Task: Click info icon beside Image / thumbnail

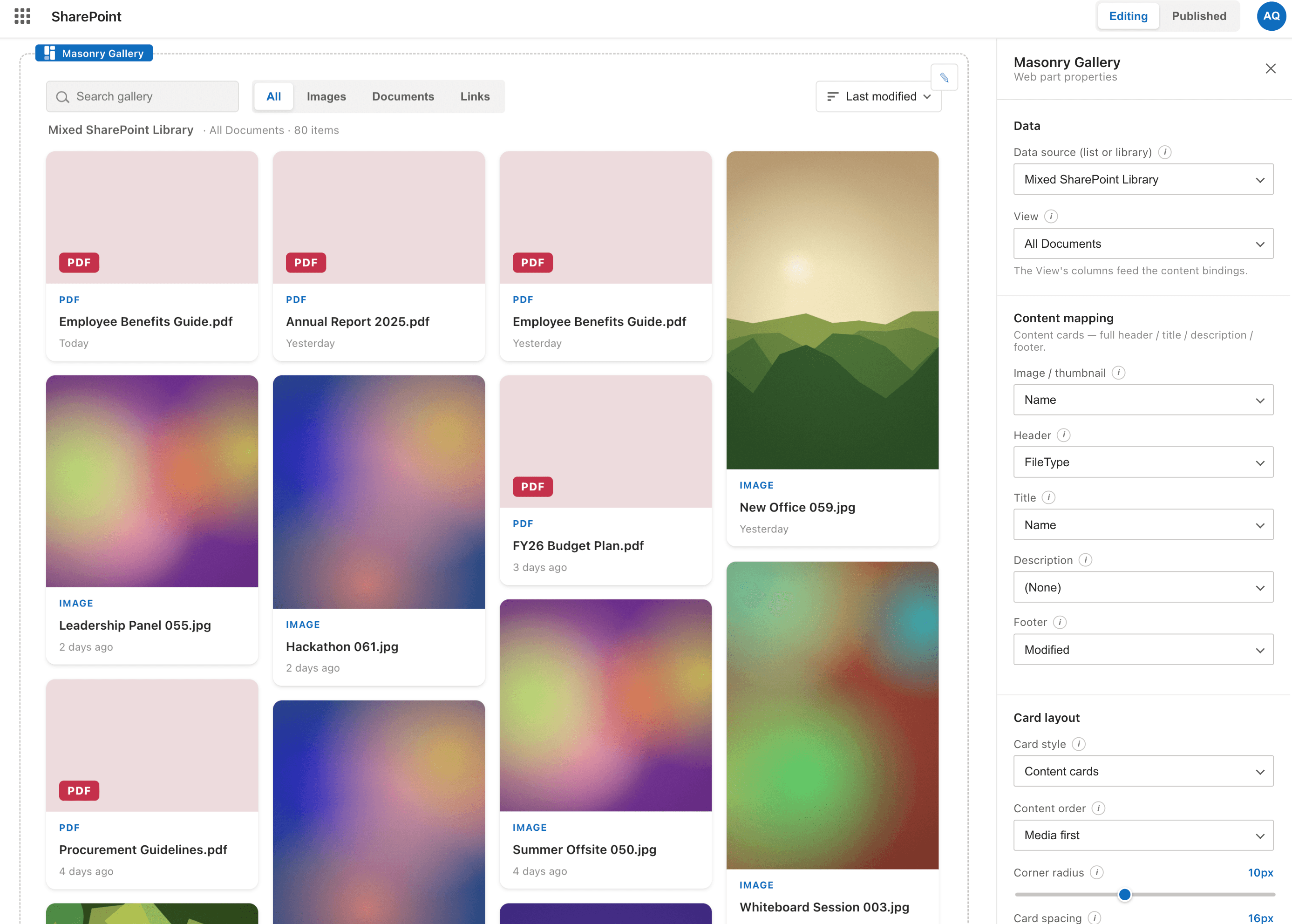Action: click(x=1118, y=373)
